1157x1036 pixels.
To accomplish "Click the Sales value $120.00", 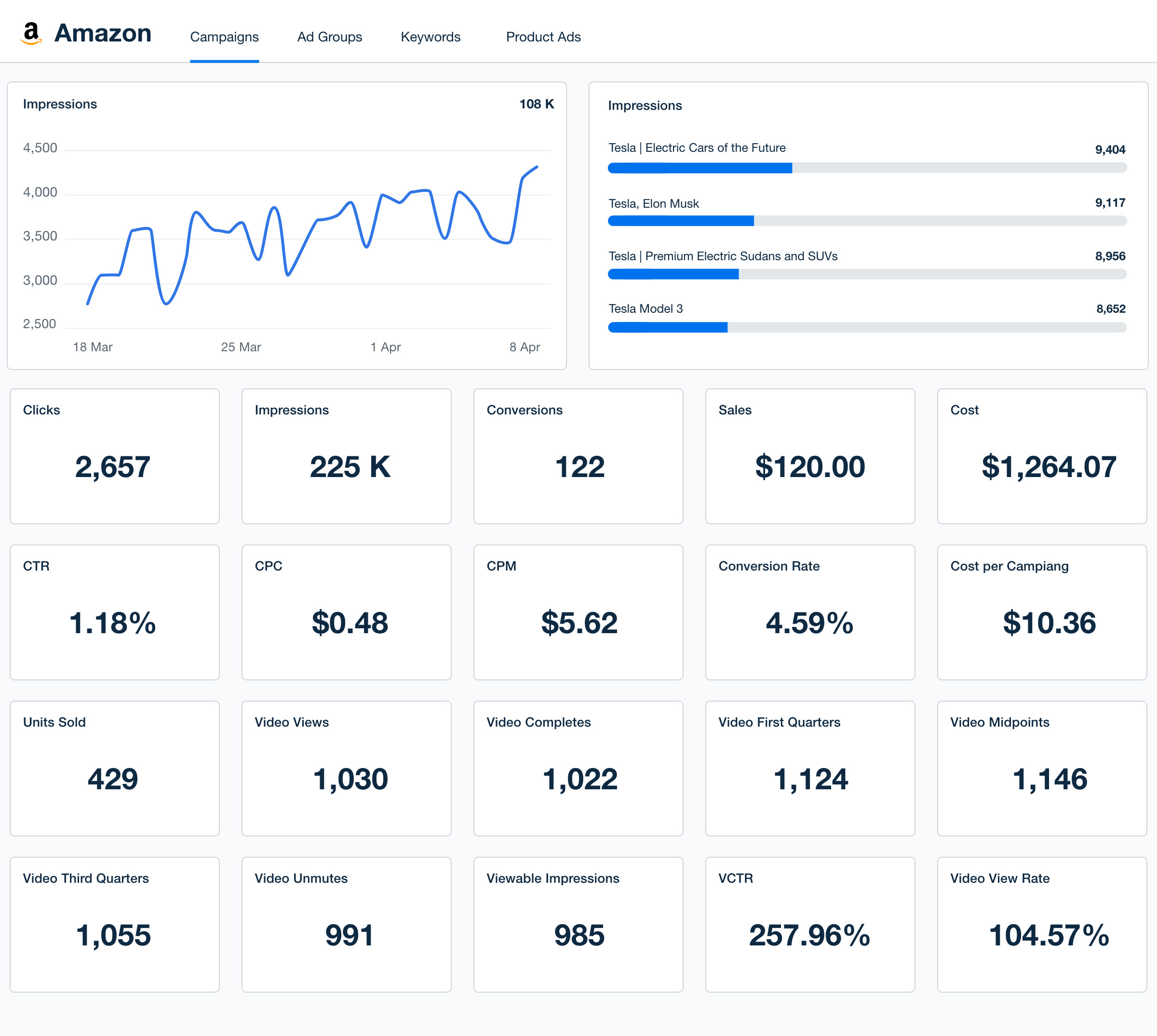I will [810, 467].
